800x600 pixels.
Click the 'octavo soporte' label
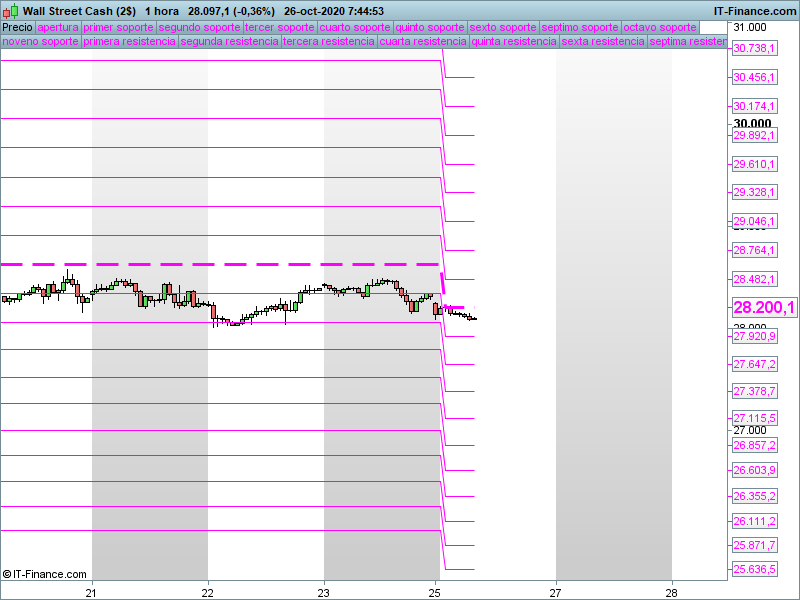pyautogui.click(x=659, y=27)
